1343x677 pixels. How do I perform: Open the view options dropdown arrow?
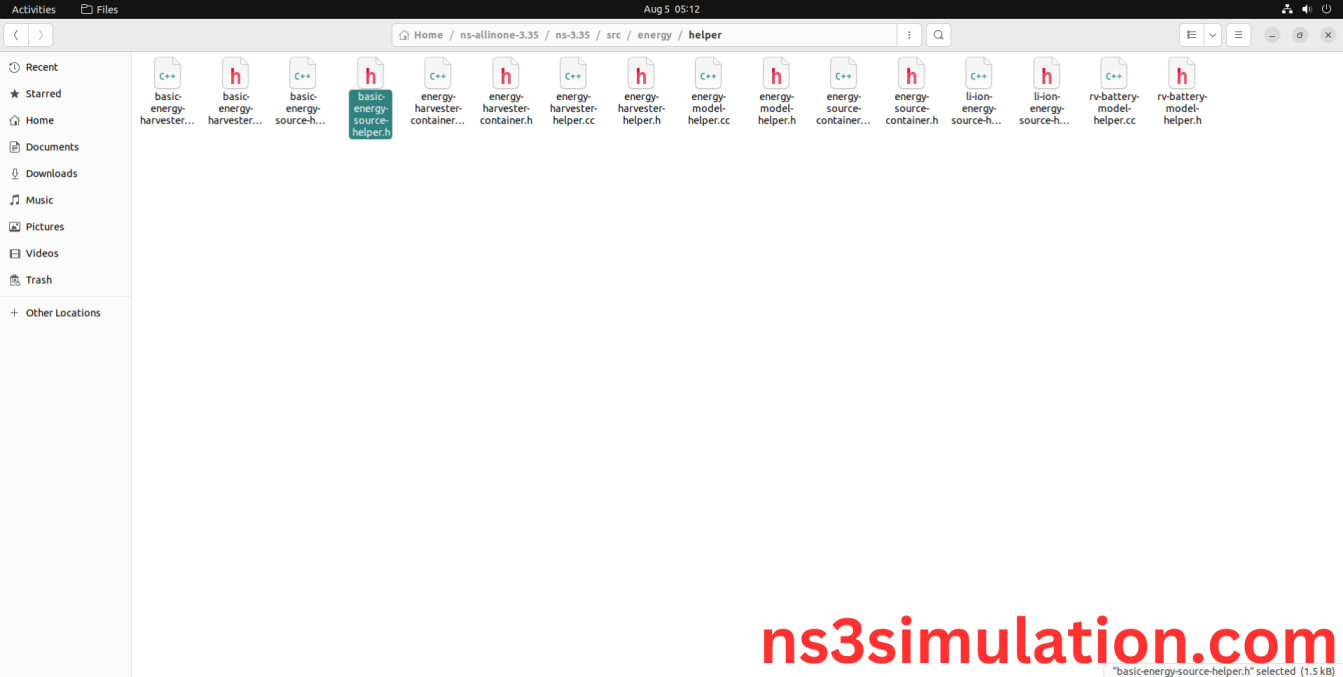pyautogui.click(x=1212, y=35)
